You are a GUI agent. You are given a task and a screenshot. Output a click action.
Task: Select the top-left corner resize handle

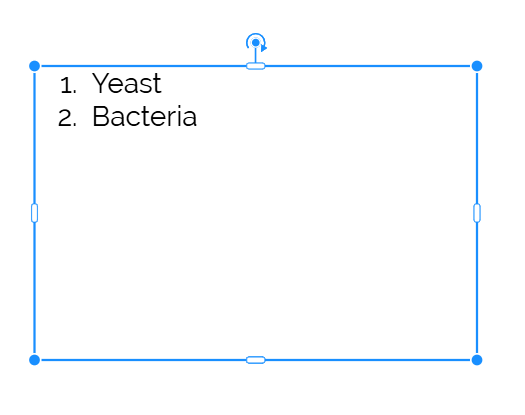pos(34,66)
